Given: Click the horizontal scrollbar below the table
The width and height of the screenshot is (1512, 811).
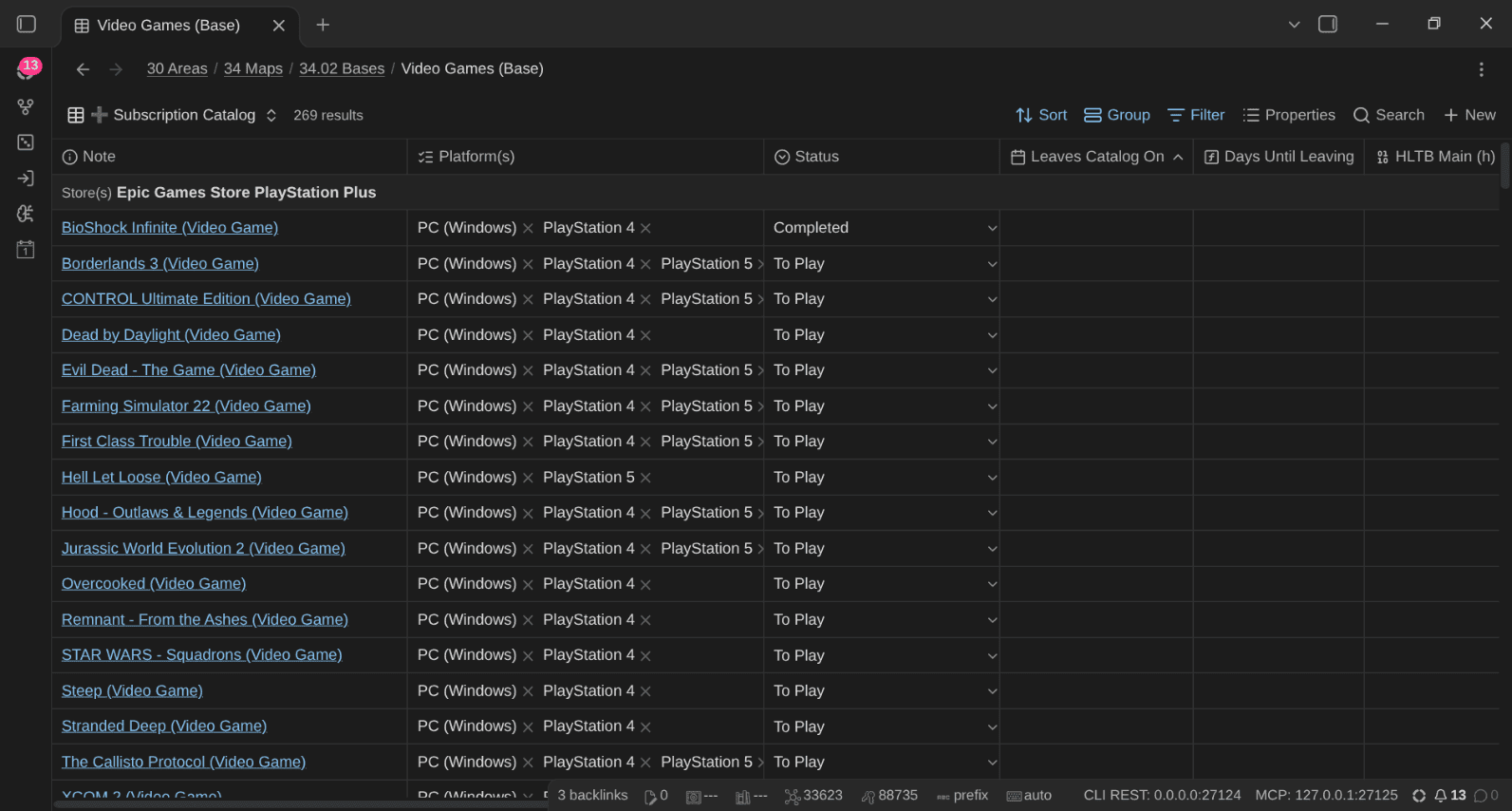Looking at the screenshot, I should click(300, 804).
